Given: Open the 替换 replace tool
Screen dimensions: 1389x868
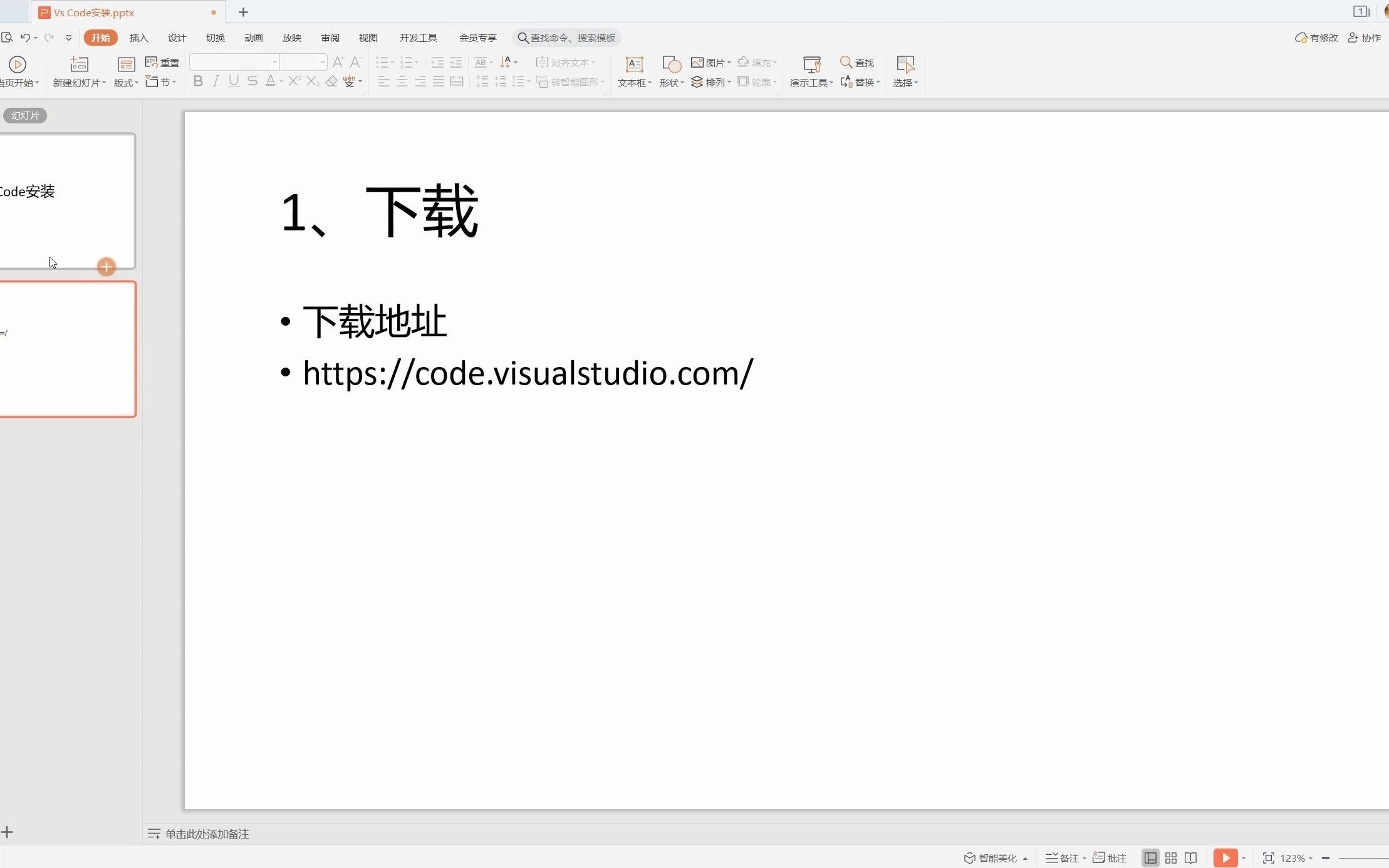Looking at the screenshot, I should tap(861, 82).
